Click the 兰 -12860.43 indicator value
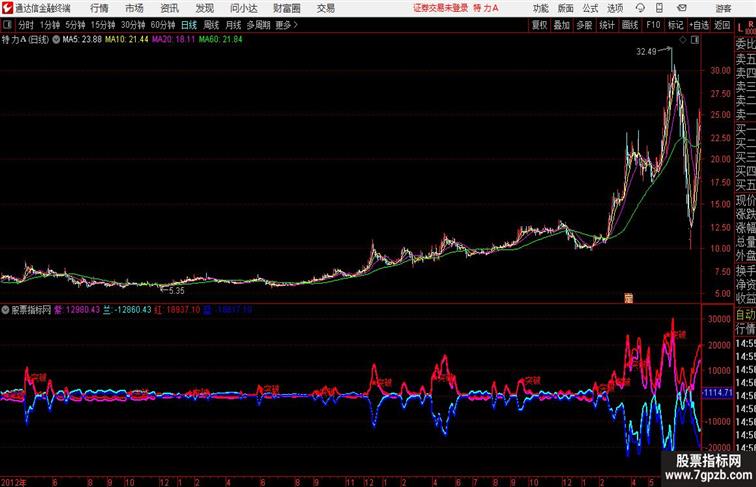 (127, 310)
